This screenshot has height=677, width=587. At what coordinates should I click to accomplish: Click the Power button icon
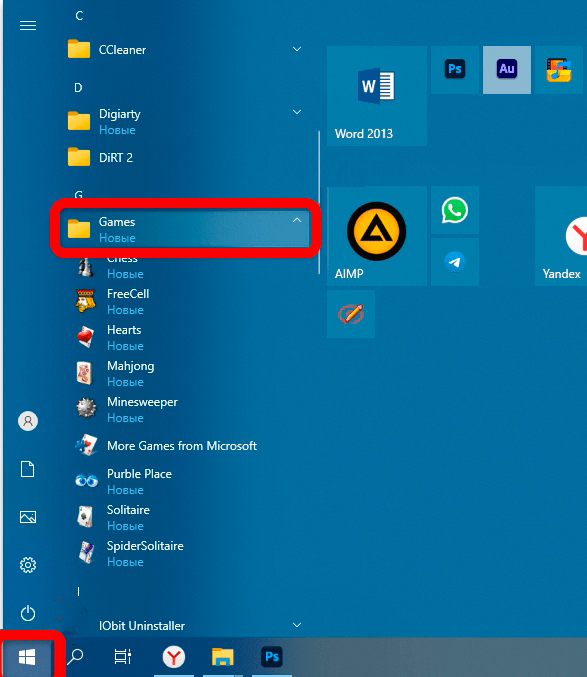coord(28,613)
